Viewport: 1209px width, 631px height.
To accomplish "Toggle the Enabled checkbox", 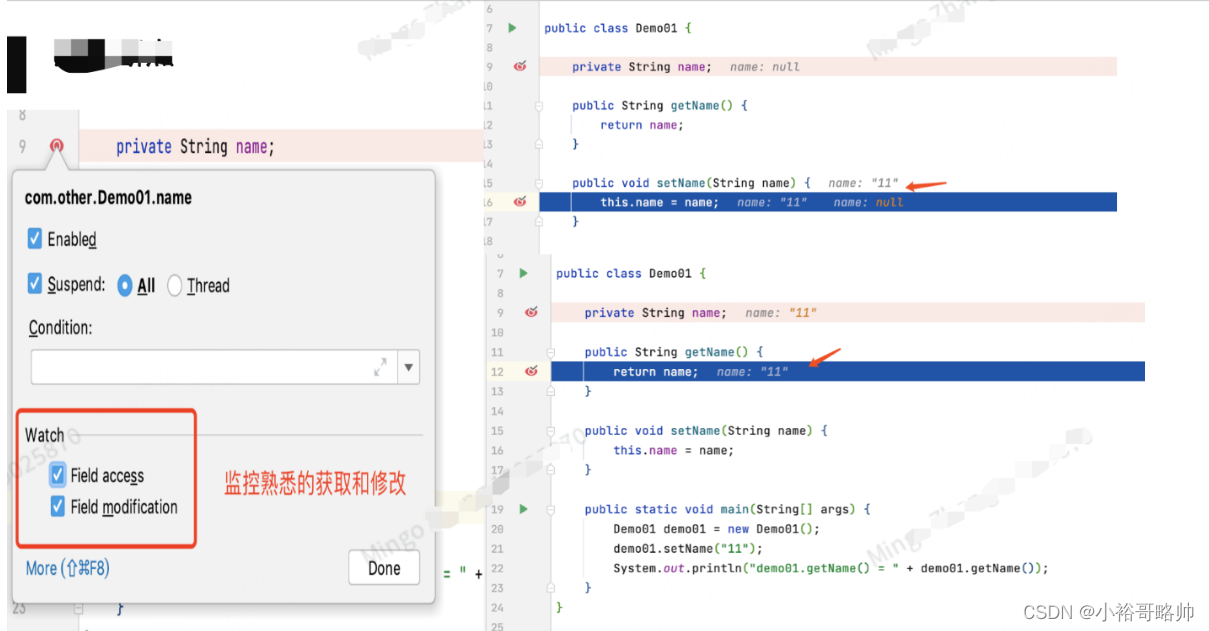I will [35, 239].
